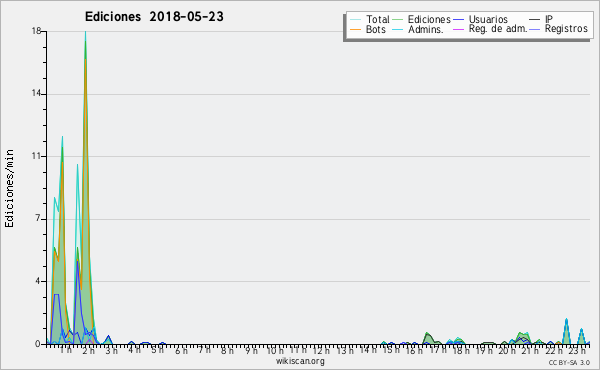Click the magenta Reg. de adm. legend line
The width and height of the screenshot is (600, 370).
(x=458, y=29)
